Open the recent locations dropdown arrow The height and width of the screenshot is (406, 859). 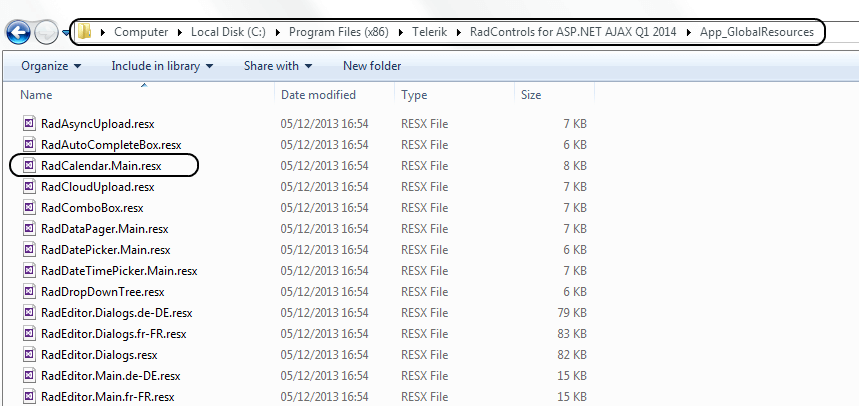click(x=66, y=33)
